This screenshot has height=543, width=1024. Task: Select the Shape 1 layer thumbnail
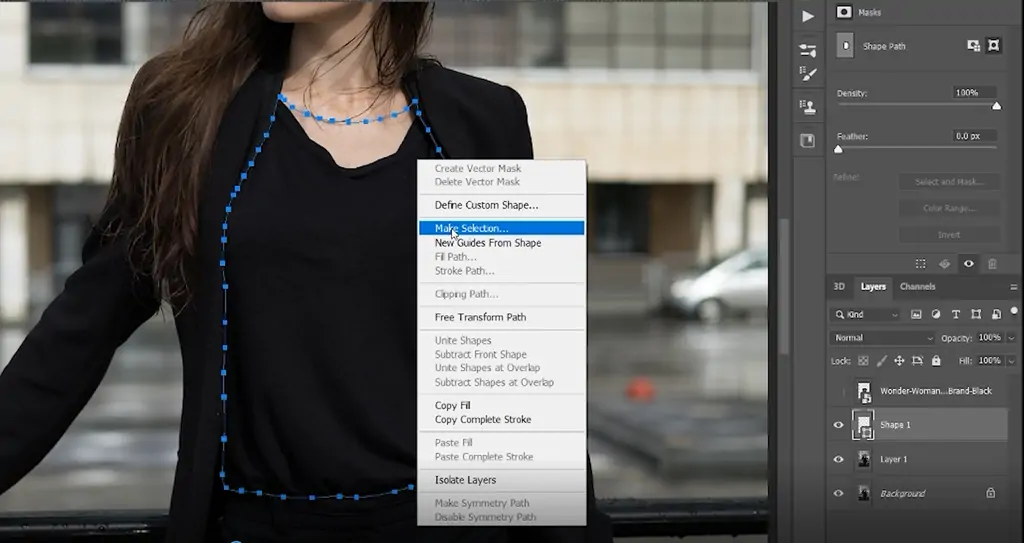point(863,425)
